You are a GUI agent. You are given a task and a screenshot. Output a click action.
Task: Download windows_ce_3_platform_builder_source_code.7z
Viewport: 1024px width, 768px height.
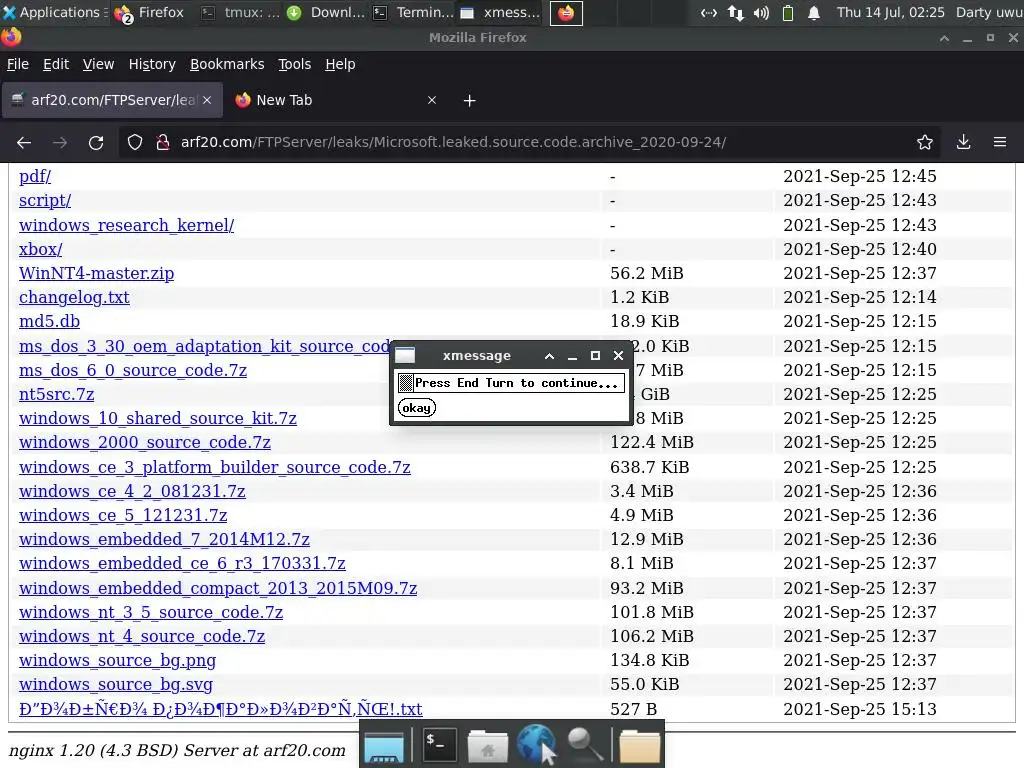(x=215, y=468)
